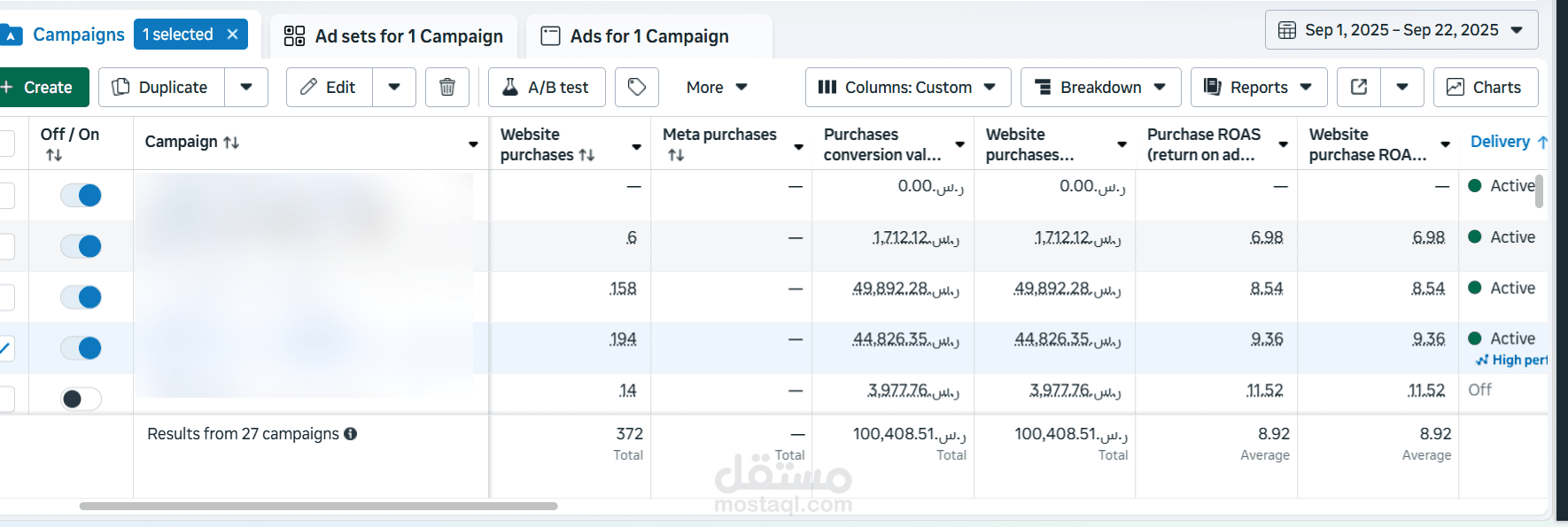The height and width of the screenshot is (527, 1568).
Task: Toggle switch in the 44,826.35 row
Action: click(81, 348)
